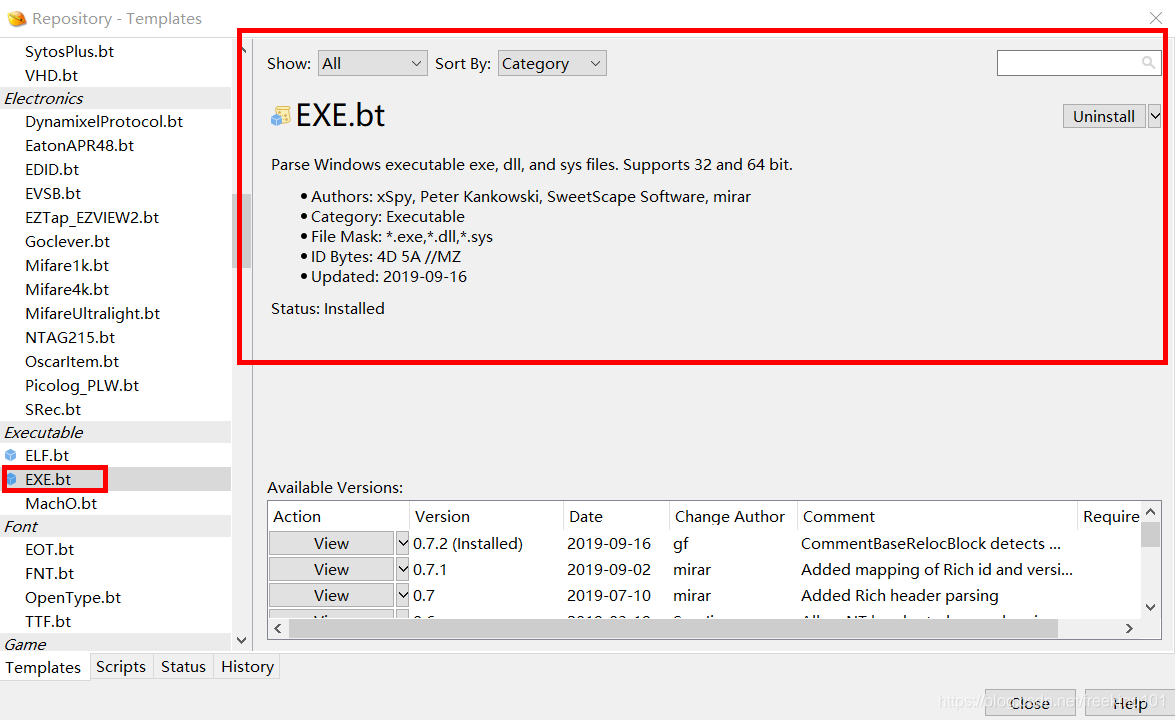Open the Show filter dropdown
Screen dimensions: 1175x720
pyautogui.click(x=372, y=64)
